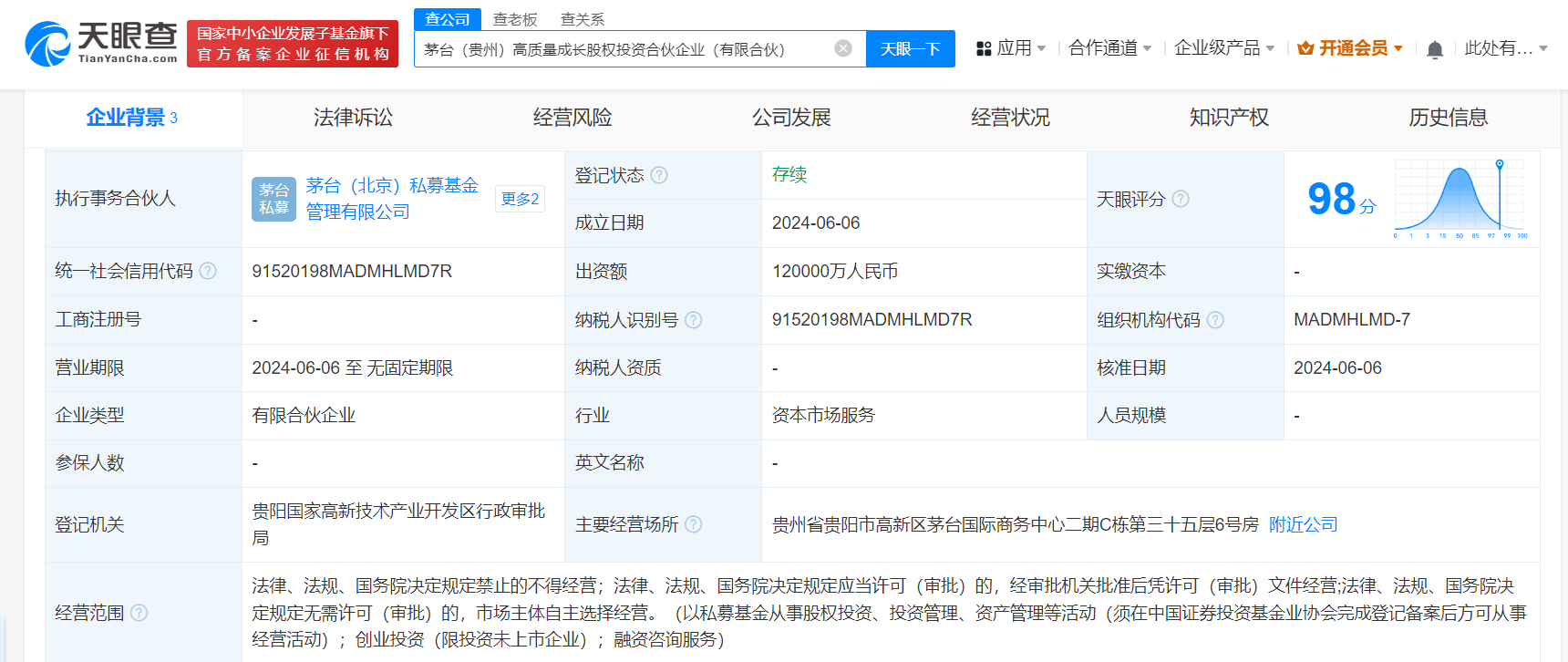This screenshot has height=662, width=1568.
Task: Switch to the 查关系 search tab
Action: coord(583,19)
